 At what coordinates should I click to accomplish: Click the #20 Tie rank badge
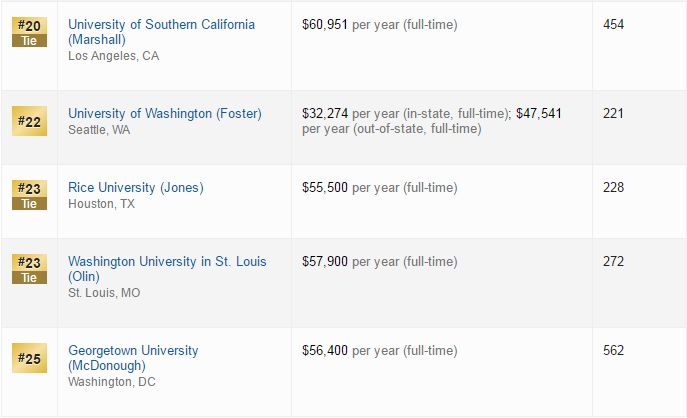(29, 32)
